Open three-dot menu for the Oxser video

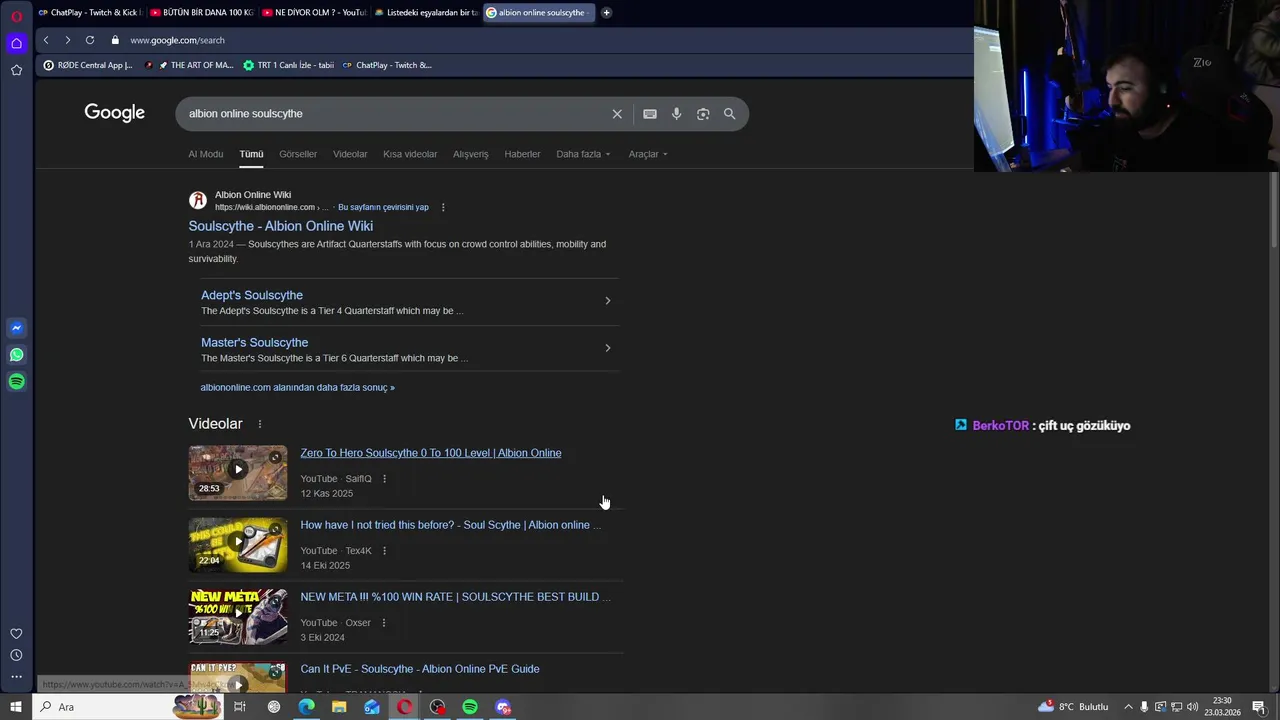383,623
